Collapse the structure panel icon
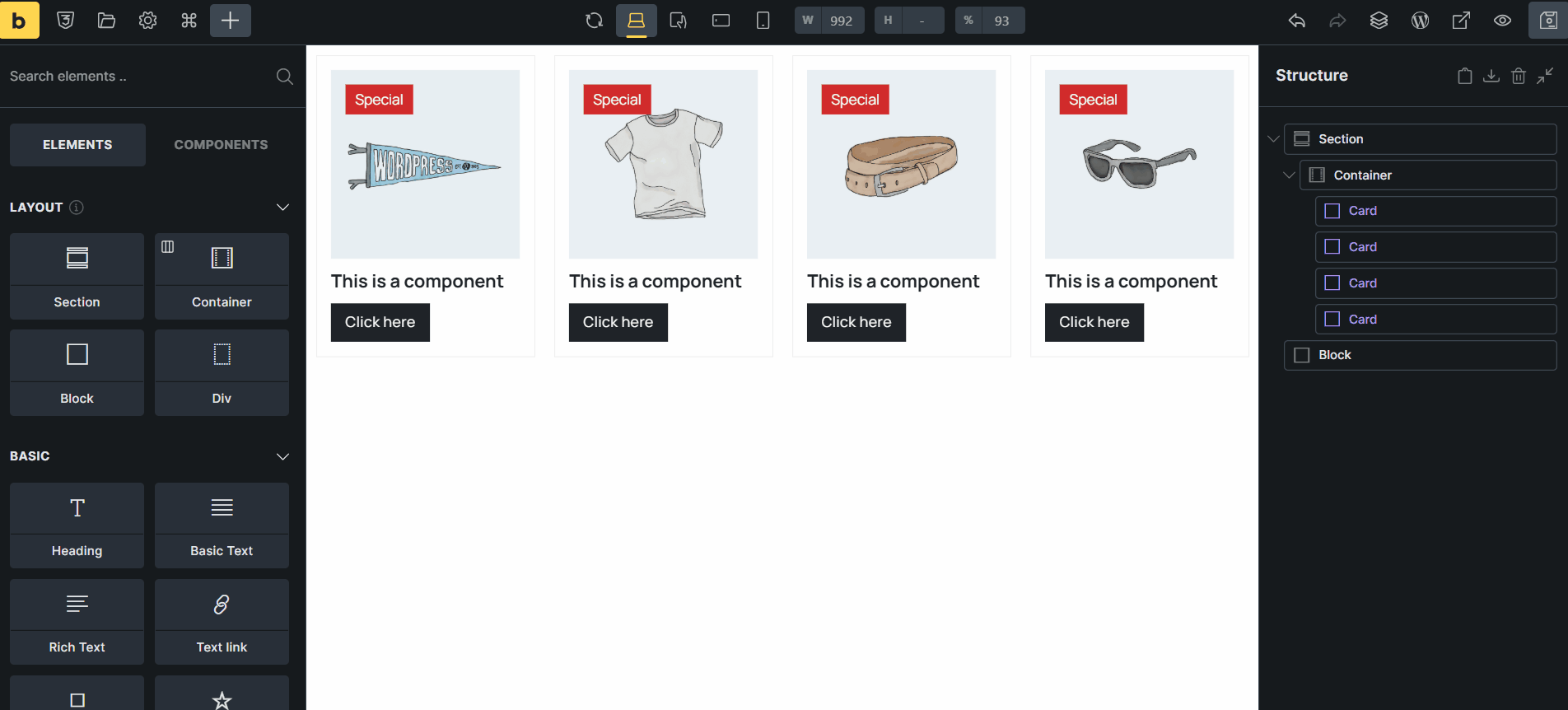 pyautogui.click(x=1545, y=76)
